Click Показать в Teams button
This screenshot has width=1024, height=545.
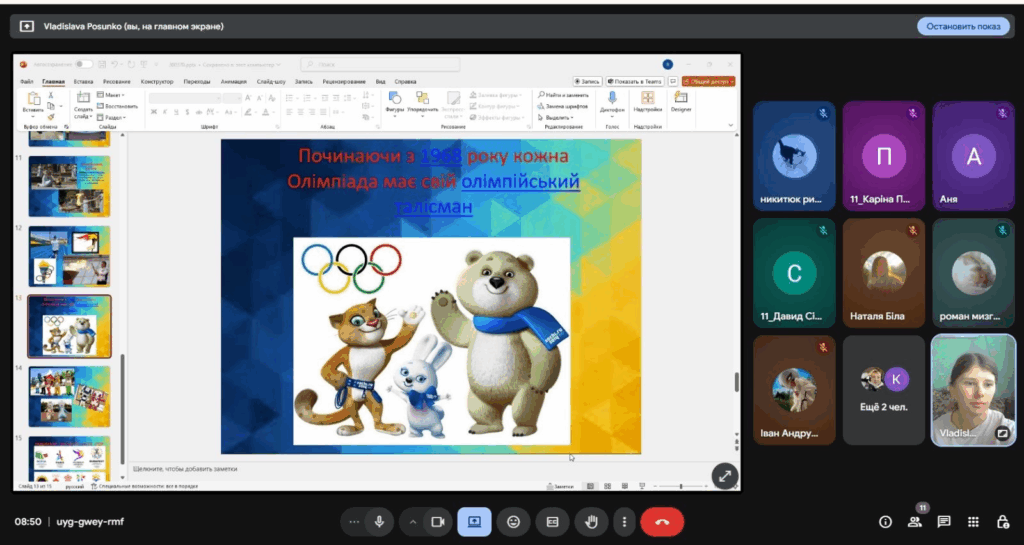coord(635,82)
